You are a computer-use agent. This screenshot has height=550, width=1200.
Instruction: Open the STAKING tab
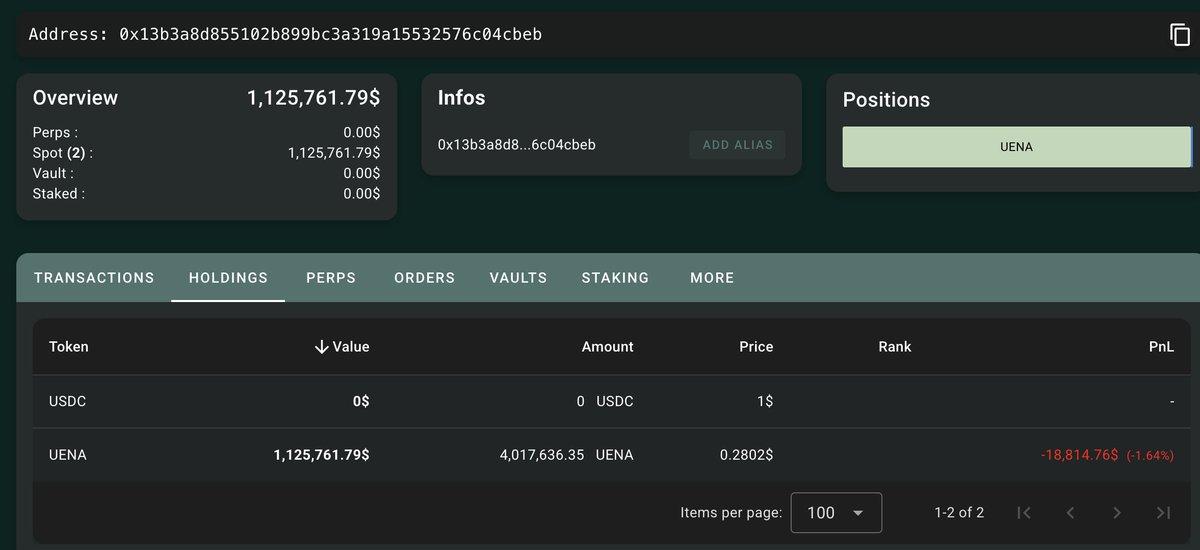coord(615,278)
